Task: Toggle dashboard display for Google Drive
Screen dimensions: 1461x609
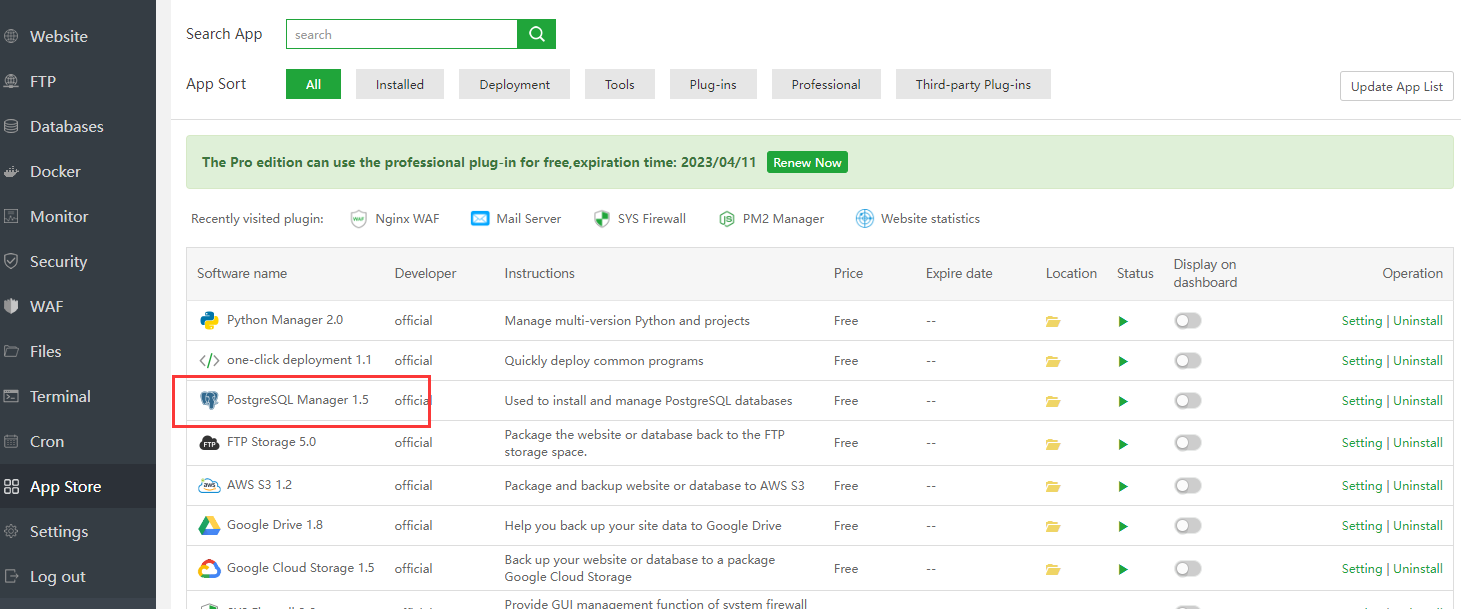Action: [1187, 526]
